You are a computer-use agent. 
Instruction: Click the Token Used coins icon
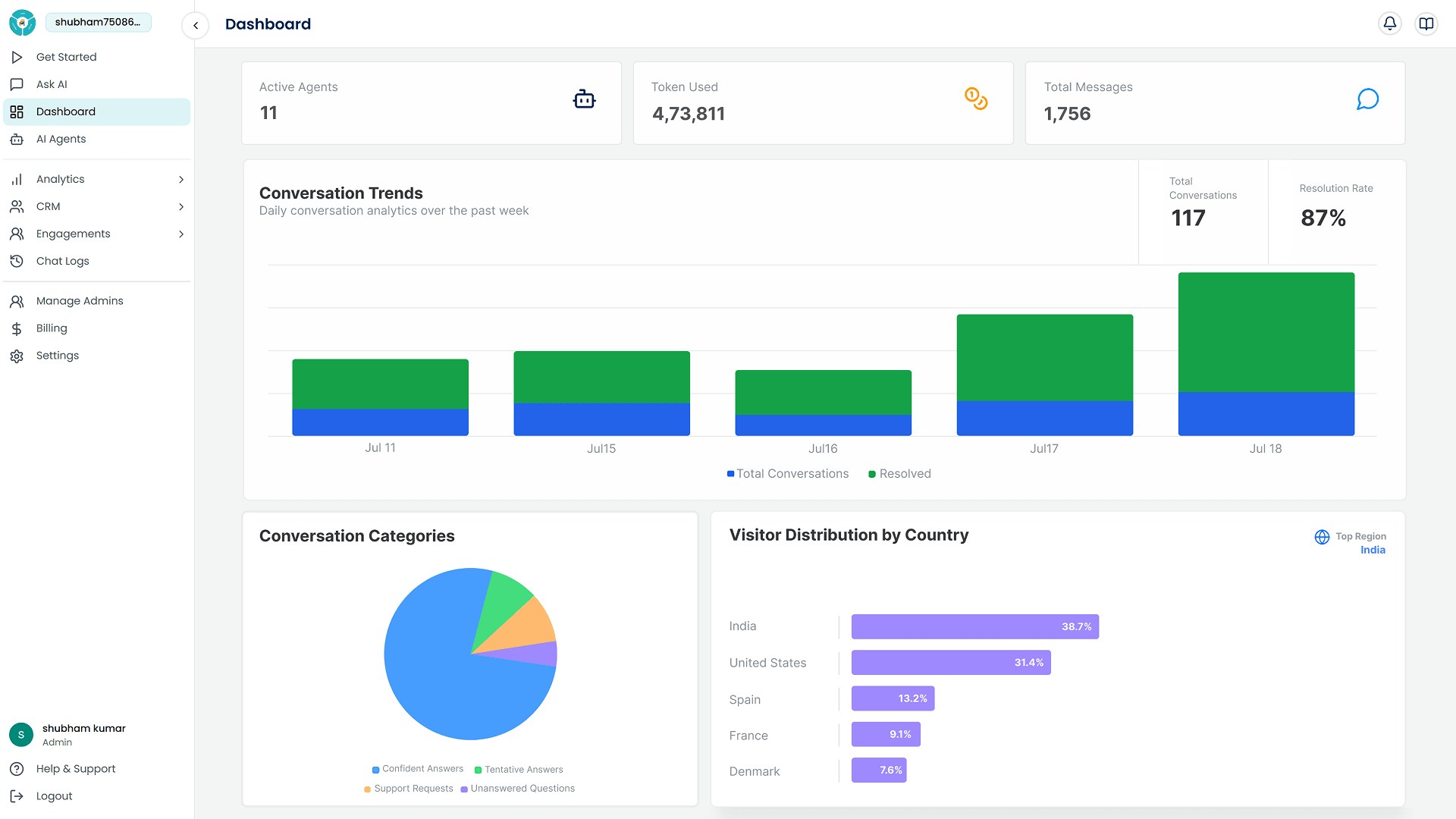[977, 99]
